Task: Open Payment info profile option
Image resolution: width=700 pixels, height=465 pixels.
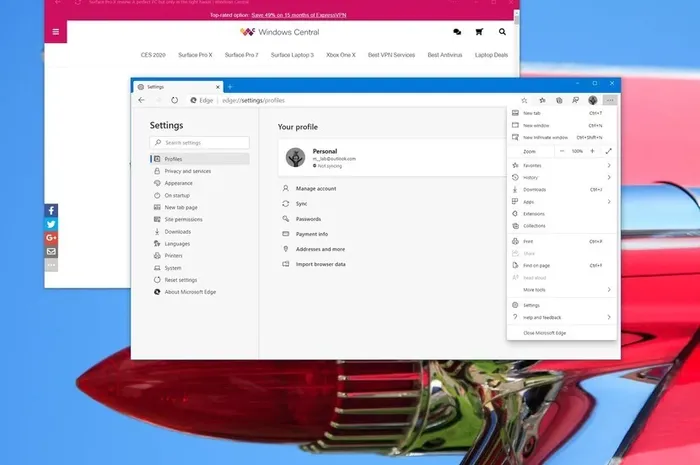Action: [305, 234]
